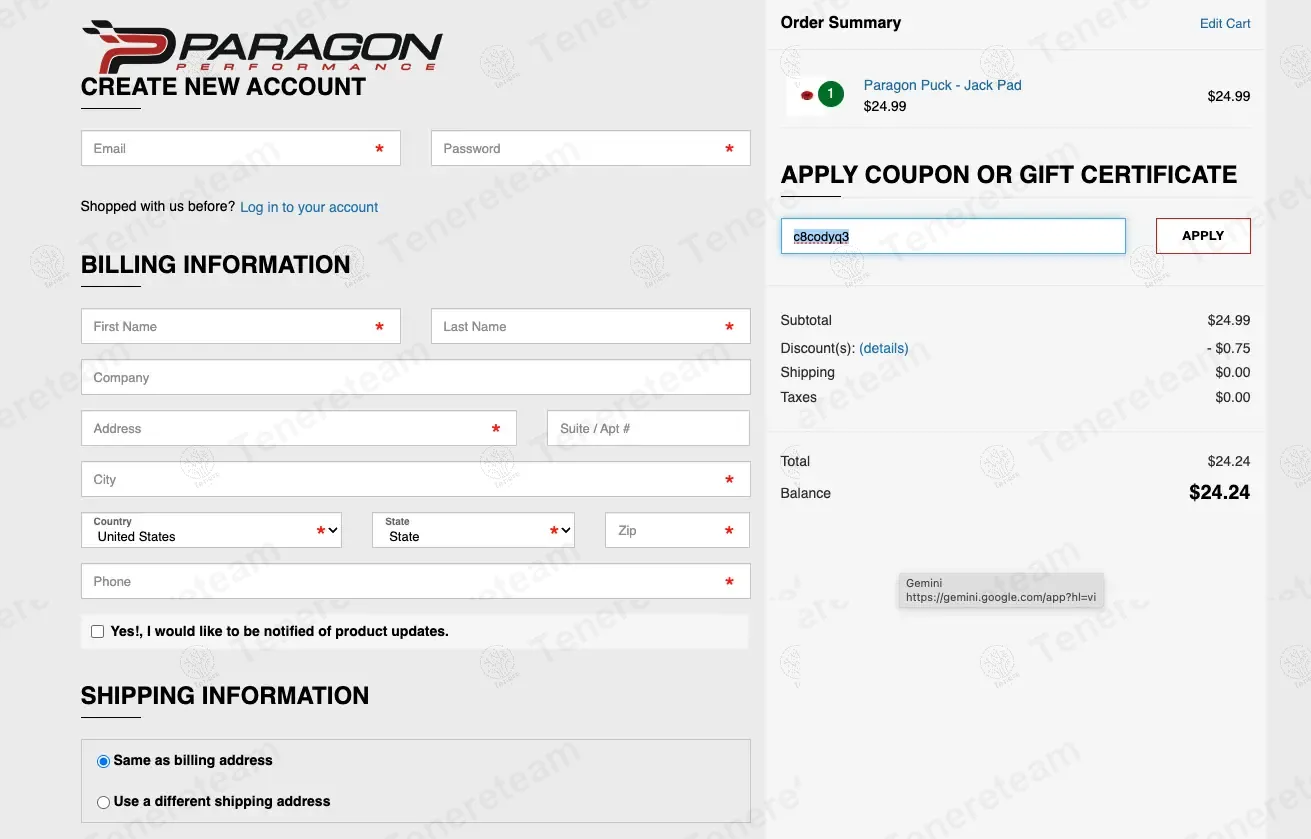The width and height of the screenshot is (1311, 839).
Task: Focus the Company input field
Action: coord(415,378)
